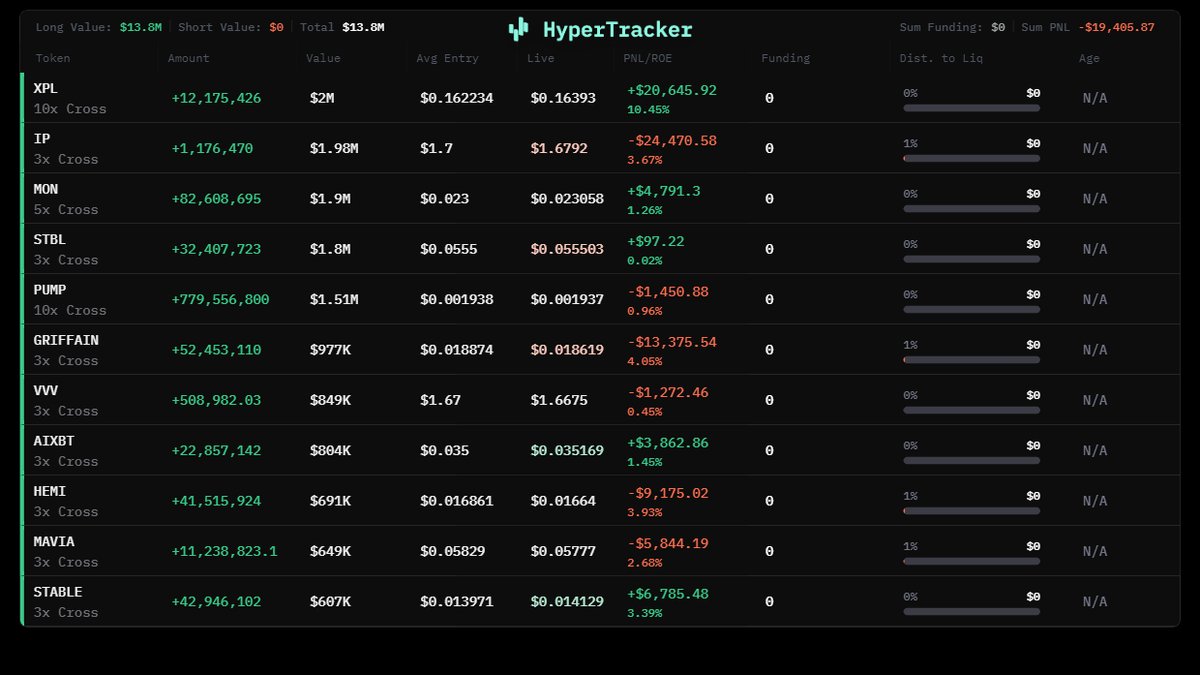Sort by the Avg Entry column header
1200x675 pixels.
(447, 58)
